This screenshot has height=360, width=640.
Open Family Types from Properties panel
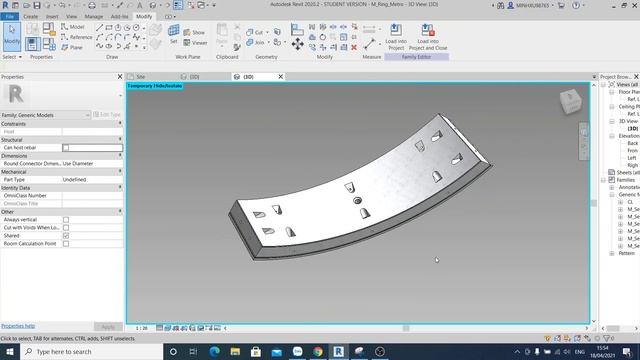coord(49,44)
